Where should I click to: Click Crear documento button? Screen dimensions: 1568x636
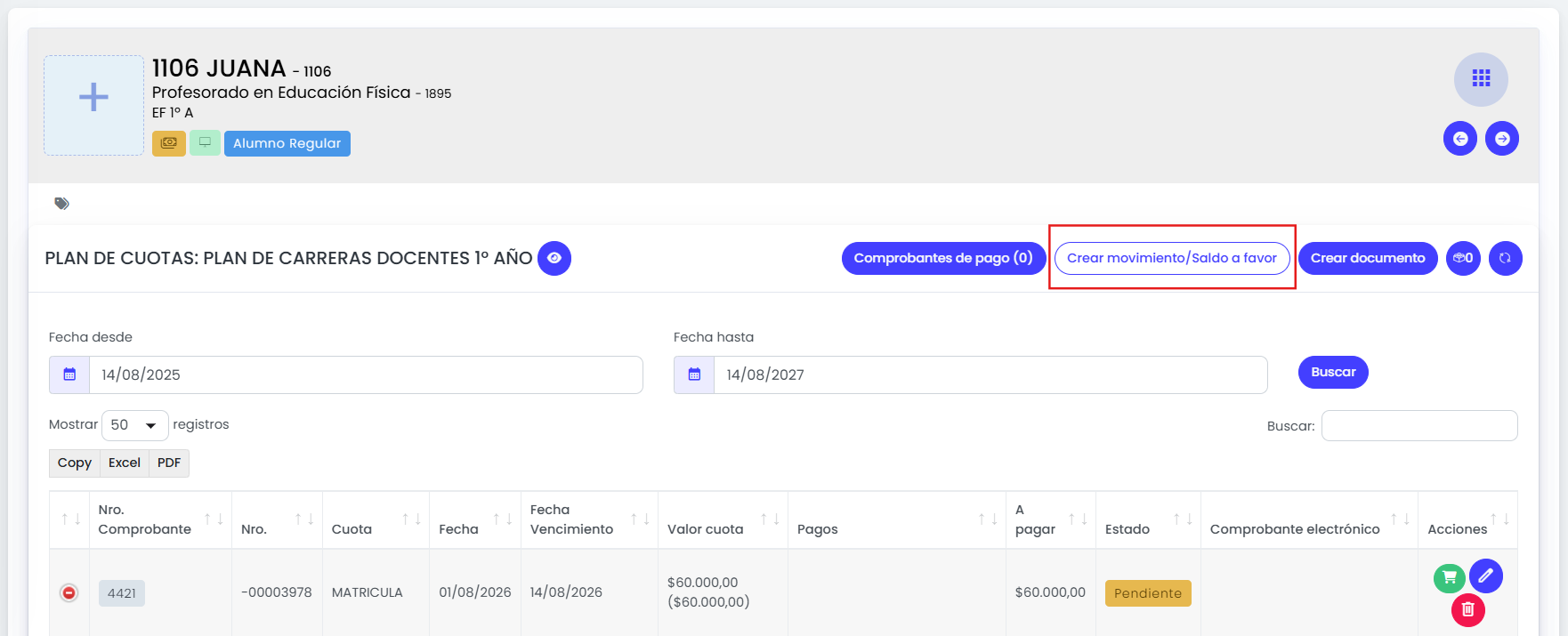(1368, 258)
